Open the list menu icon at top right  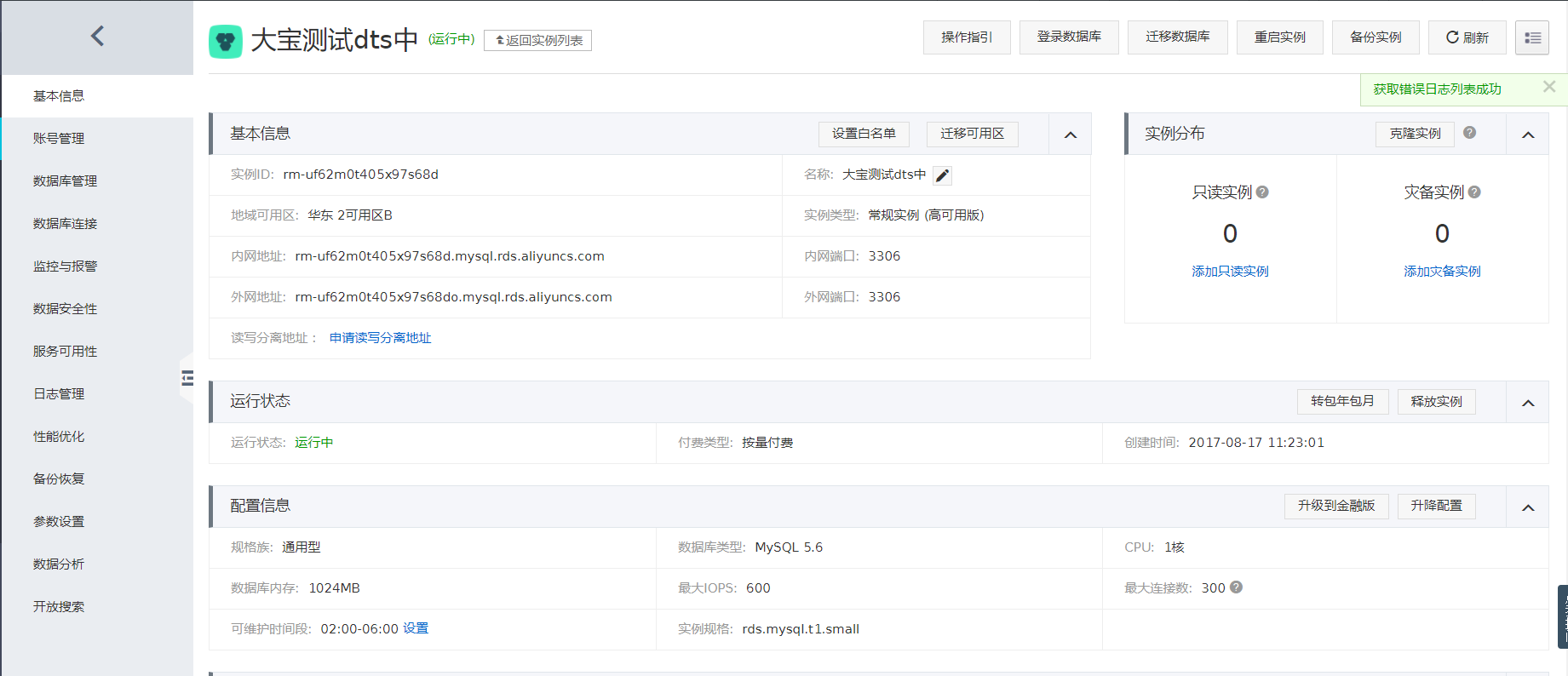[x=1531, y=37]
